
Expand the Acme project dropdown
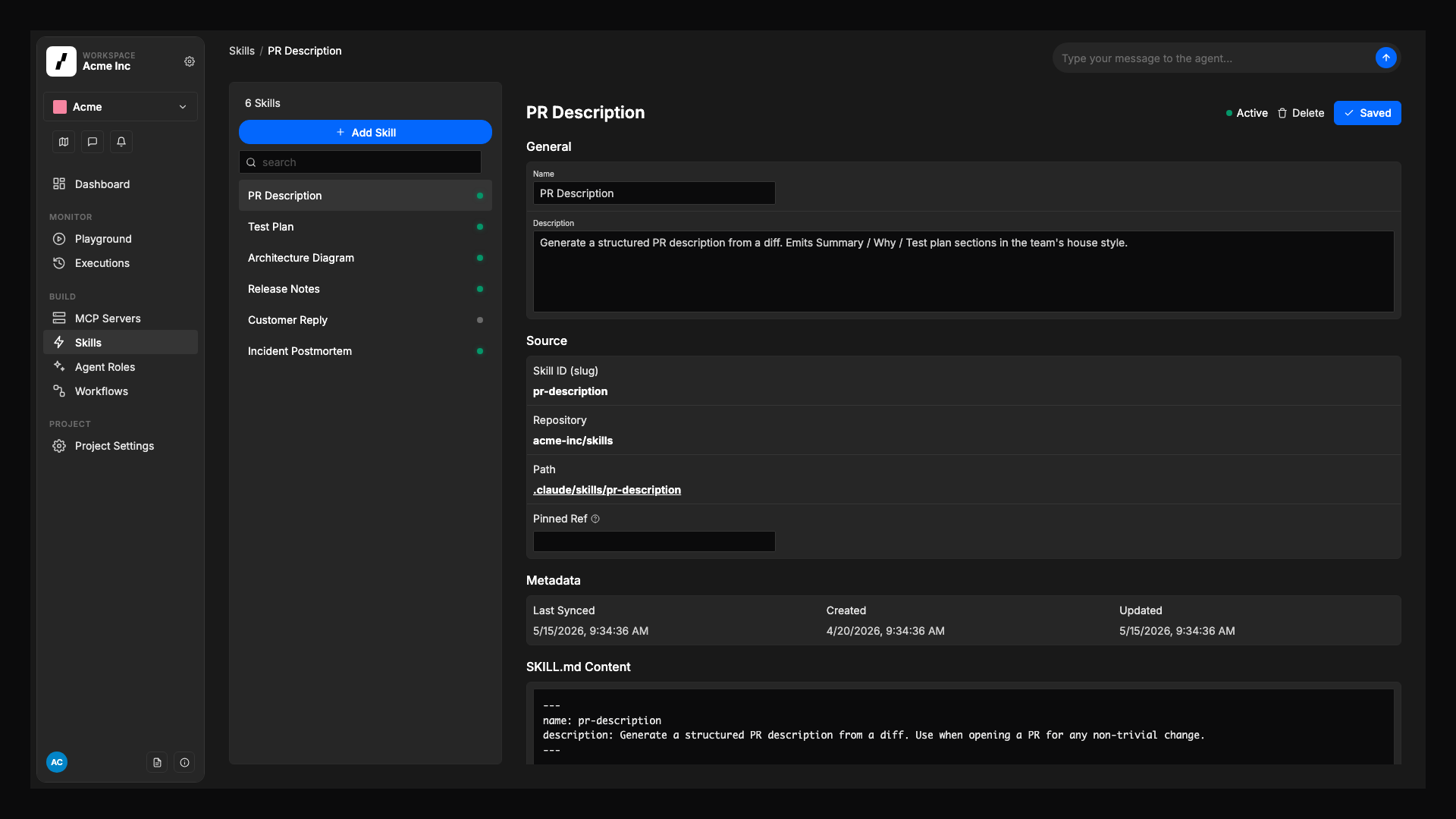pyautogui.click(x=121, y=107)
